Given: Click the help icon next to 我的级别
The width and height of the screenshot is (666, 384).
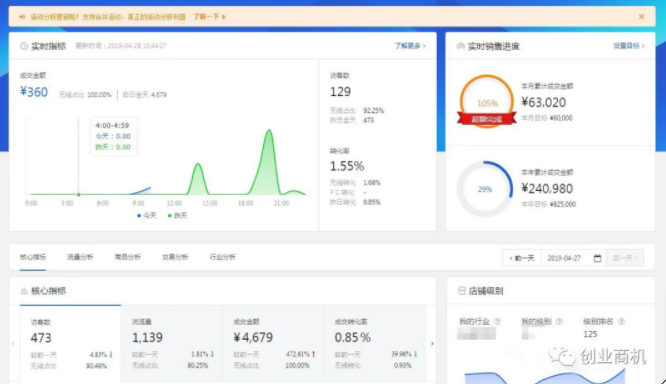Looking at the screenshot, I should tap(559, 322).
